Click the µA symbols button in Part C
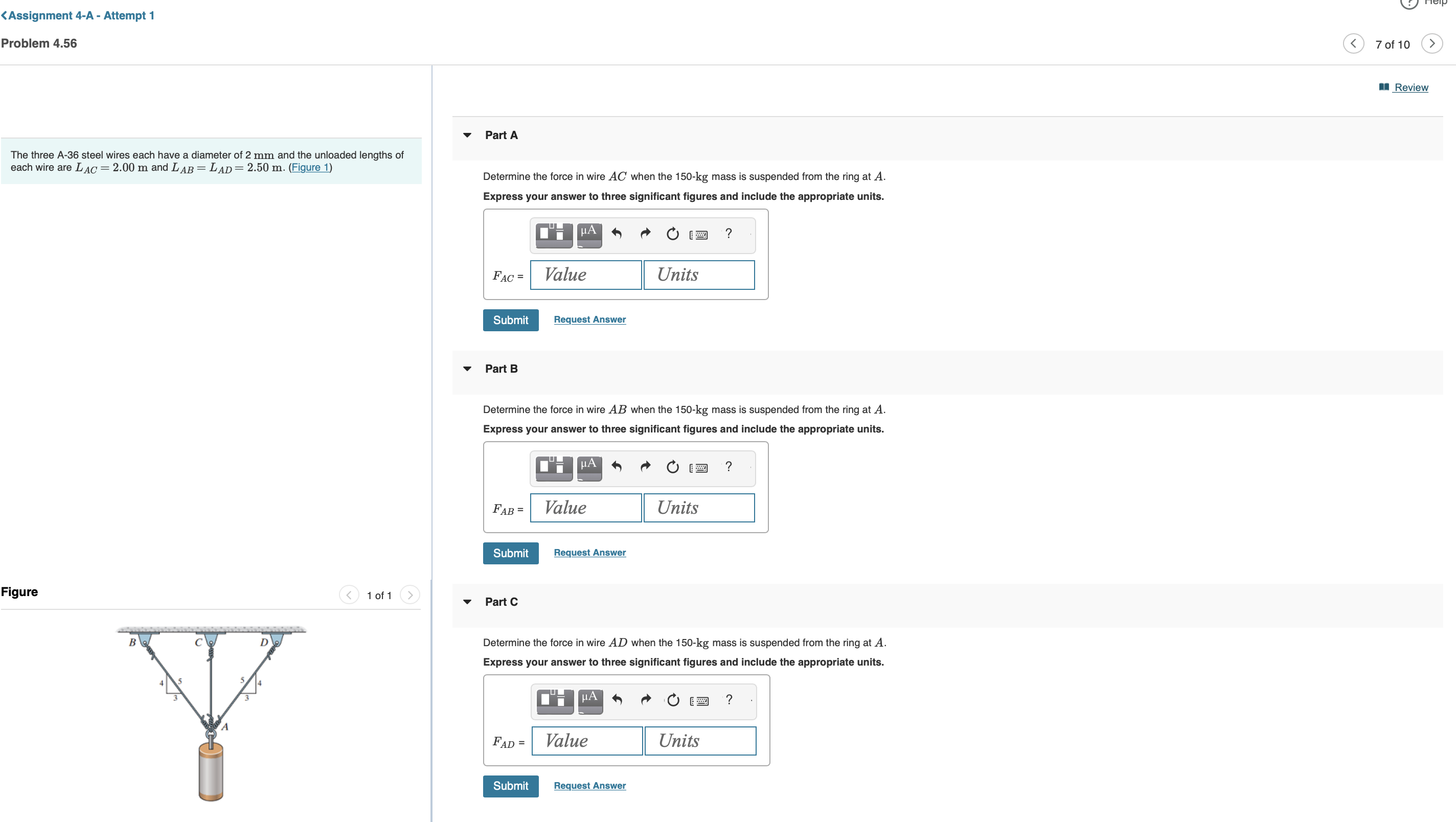This screenshot has width=1456, height=822. tap(590, 700)
